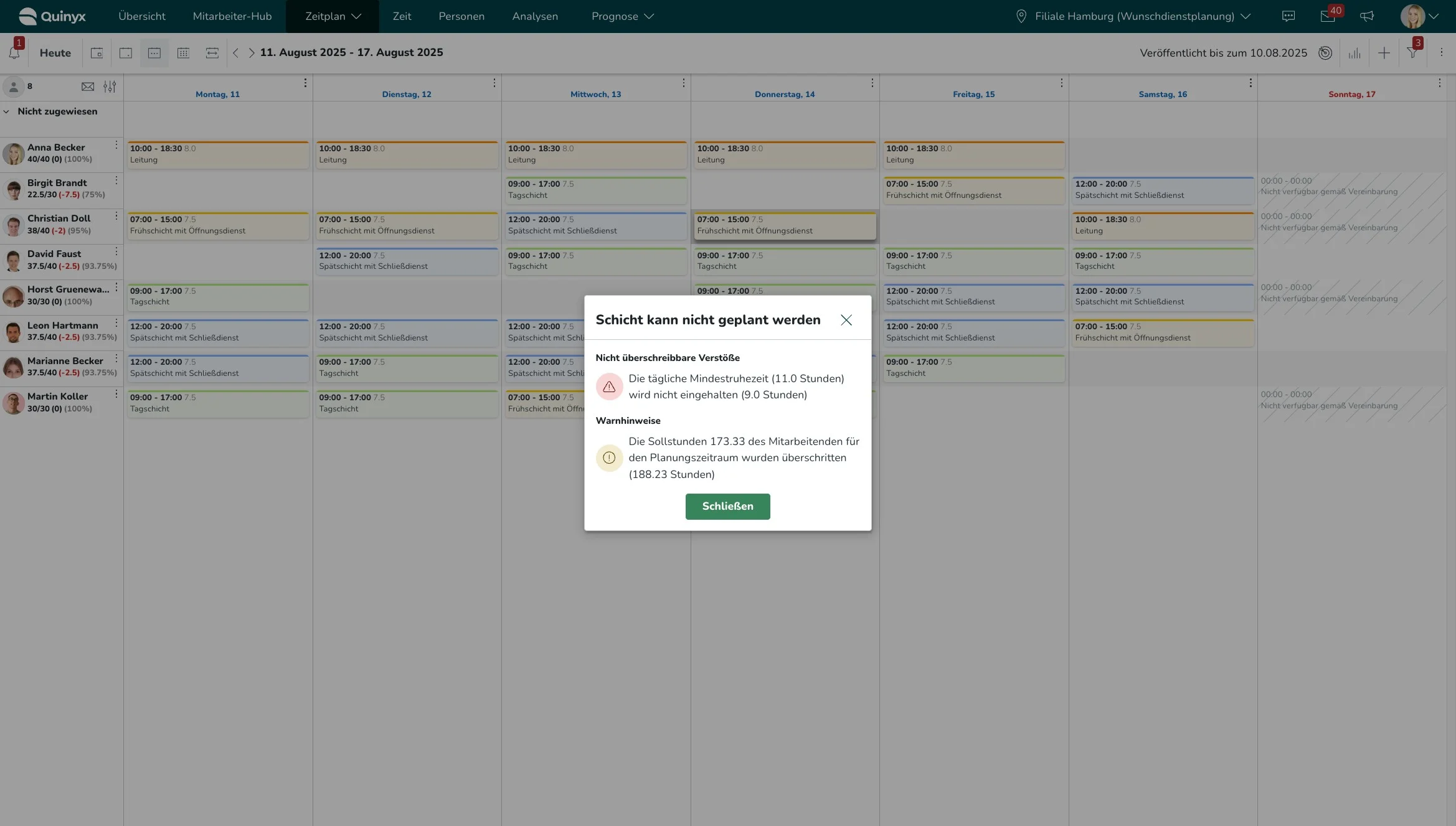Viewport: 1456px width, 826px height.
Task: Click the megaphone announcements icon
Action: pyautogui.click(x=1367, y=17)
